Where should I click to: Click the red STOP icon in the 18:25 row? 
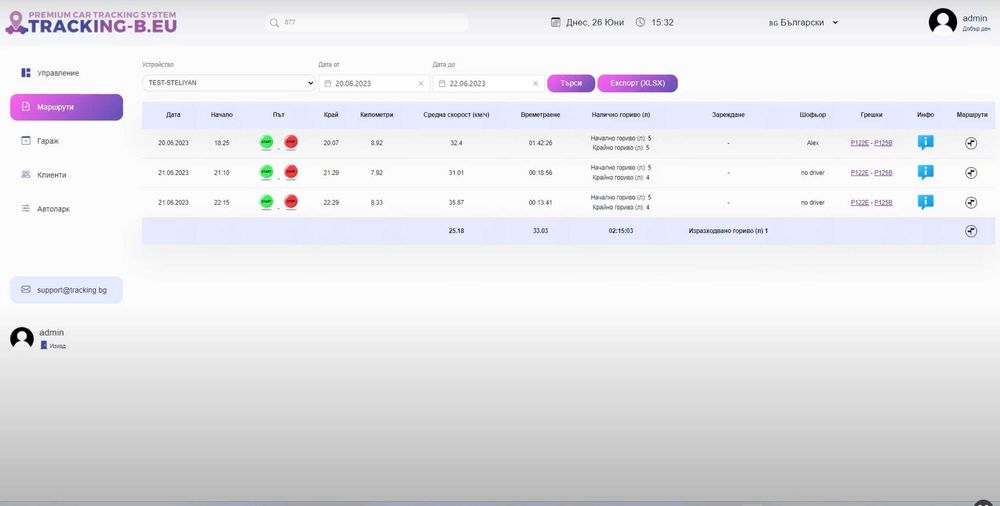tap(291, 142)
